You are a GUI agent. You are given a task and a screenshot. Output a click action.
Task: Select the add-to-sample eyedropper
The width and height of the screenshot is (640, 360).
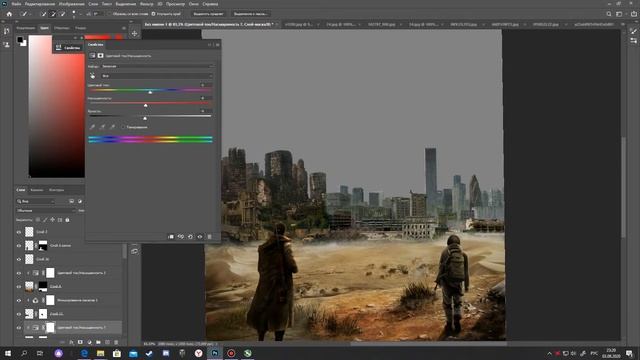click(102, 127)
